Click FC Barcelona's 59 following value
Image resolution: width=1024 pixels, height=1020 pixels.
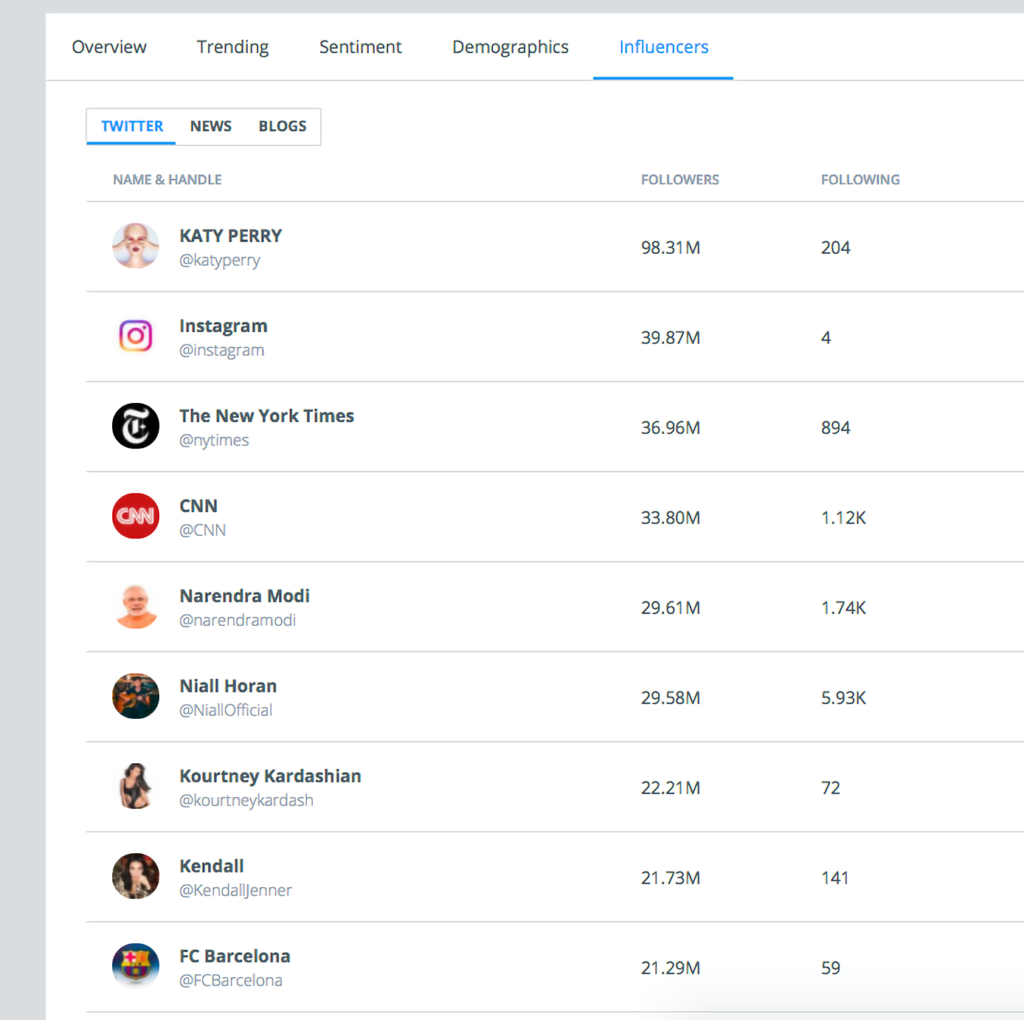click(x=830, y=969)
